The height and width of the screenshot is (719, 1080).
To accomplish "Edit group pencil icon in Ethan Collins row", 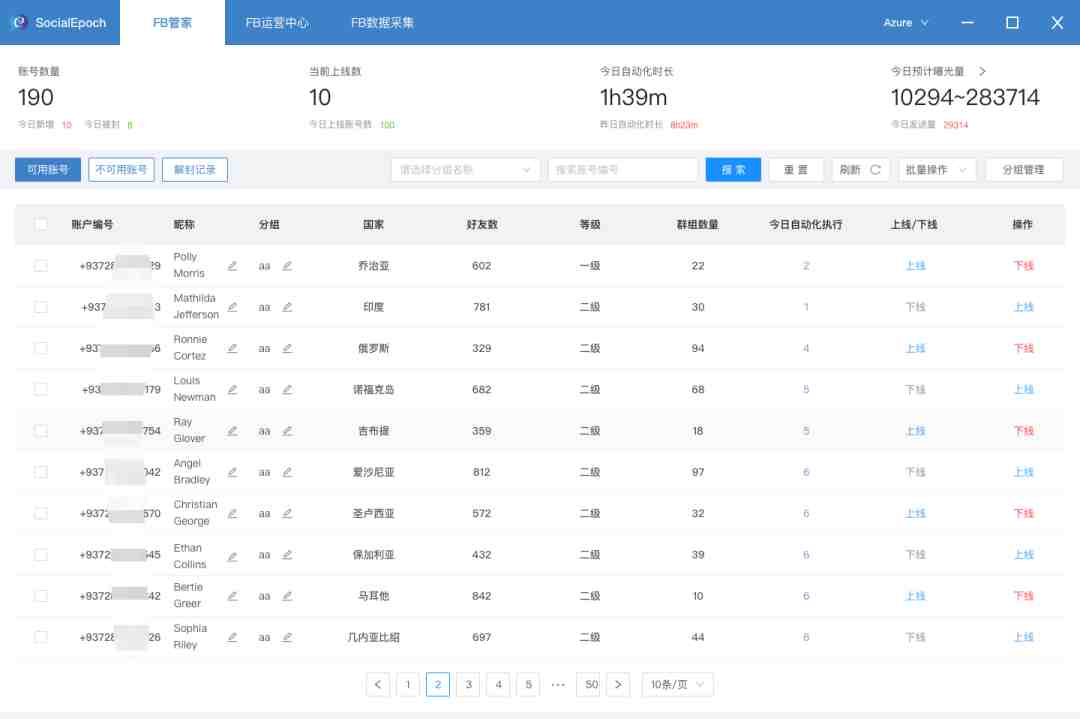I will point(287,555).
